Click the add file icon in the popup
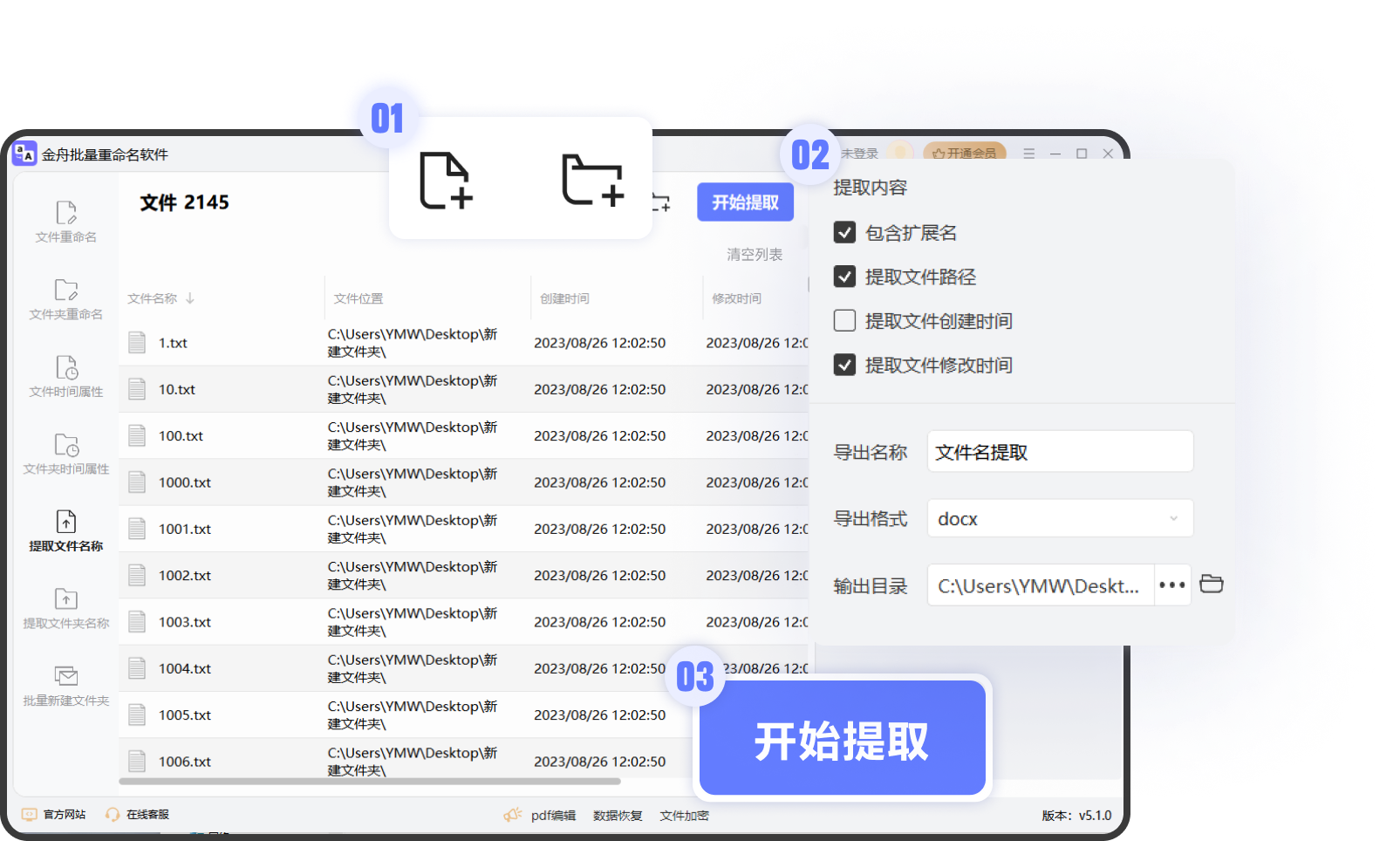This screenshot has width=1400, height=841. [446, 181]
